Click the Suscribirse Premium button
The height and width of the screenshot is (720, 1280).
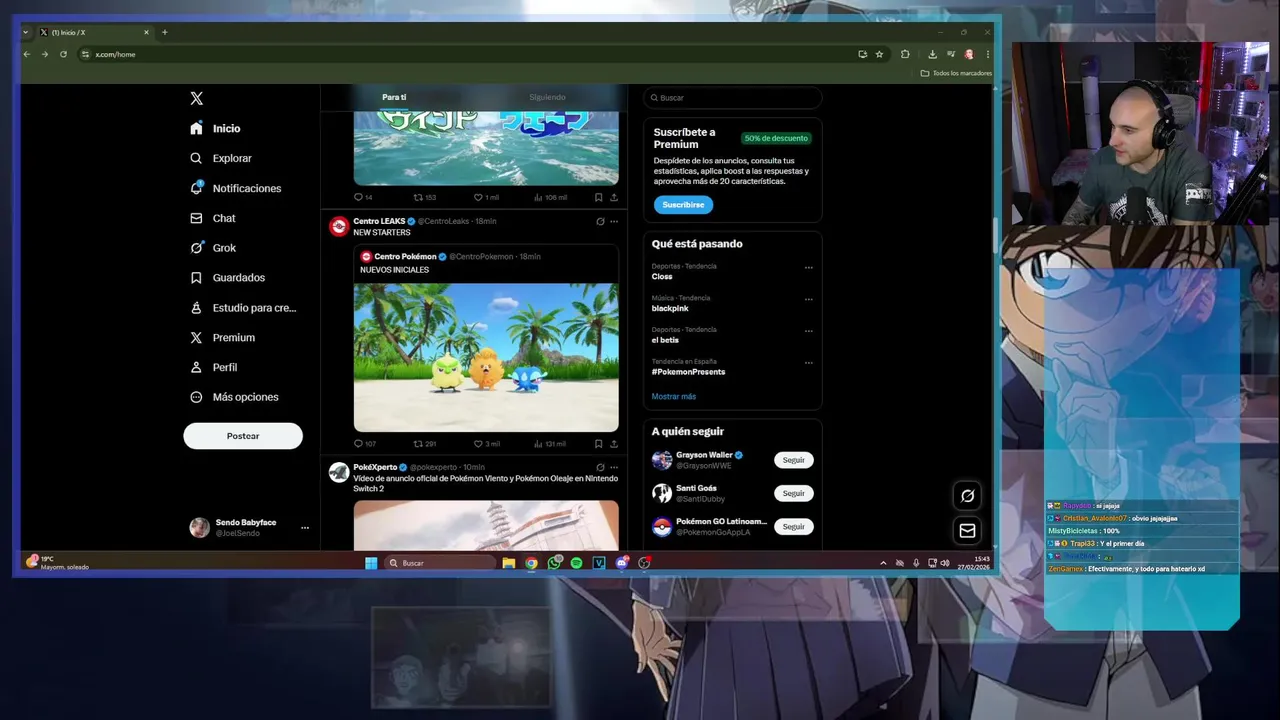coord(683,204)
